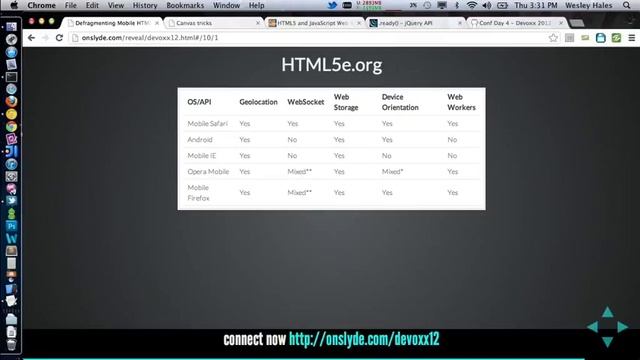Select the Mobile Safari row label

(207, 123)
